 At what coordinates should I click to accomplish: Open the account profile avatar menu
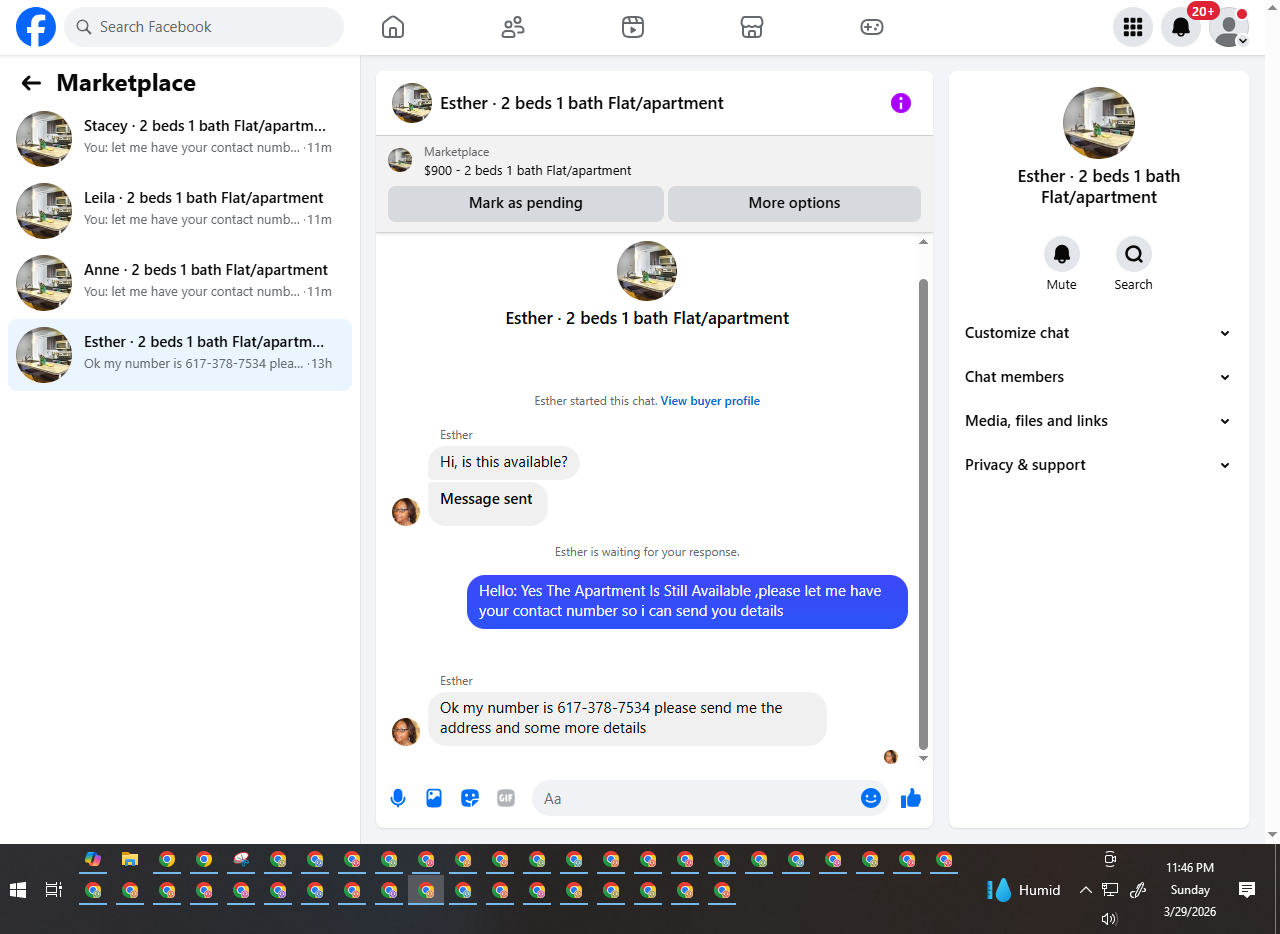point(1229,27)
